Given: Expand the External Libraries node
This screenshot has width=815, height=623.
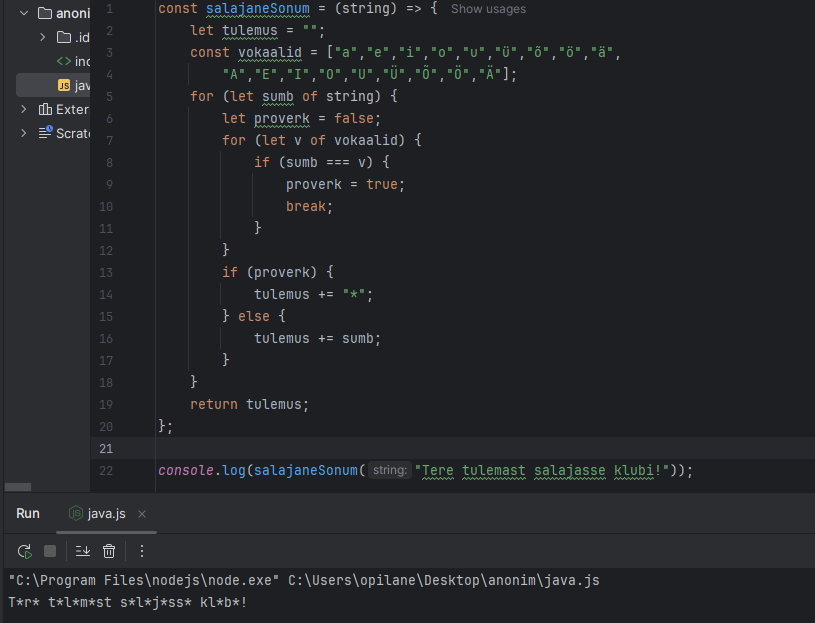Looking at the screenshot, I should point(23,109).
